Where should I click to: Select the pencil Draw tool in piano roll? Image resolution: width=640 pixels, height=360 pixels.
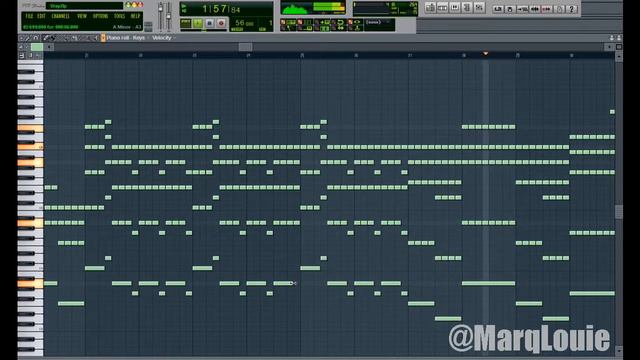point(46,38)
